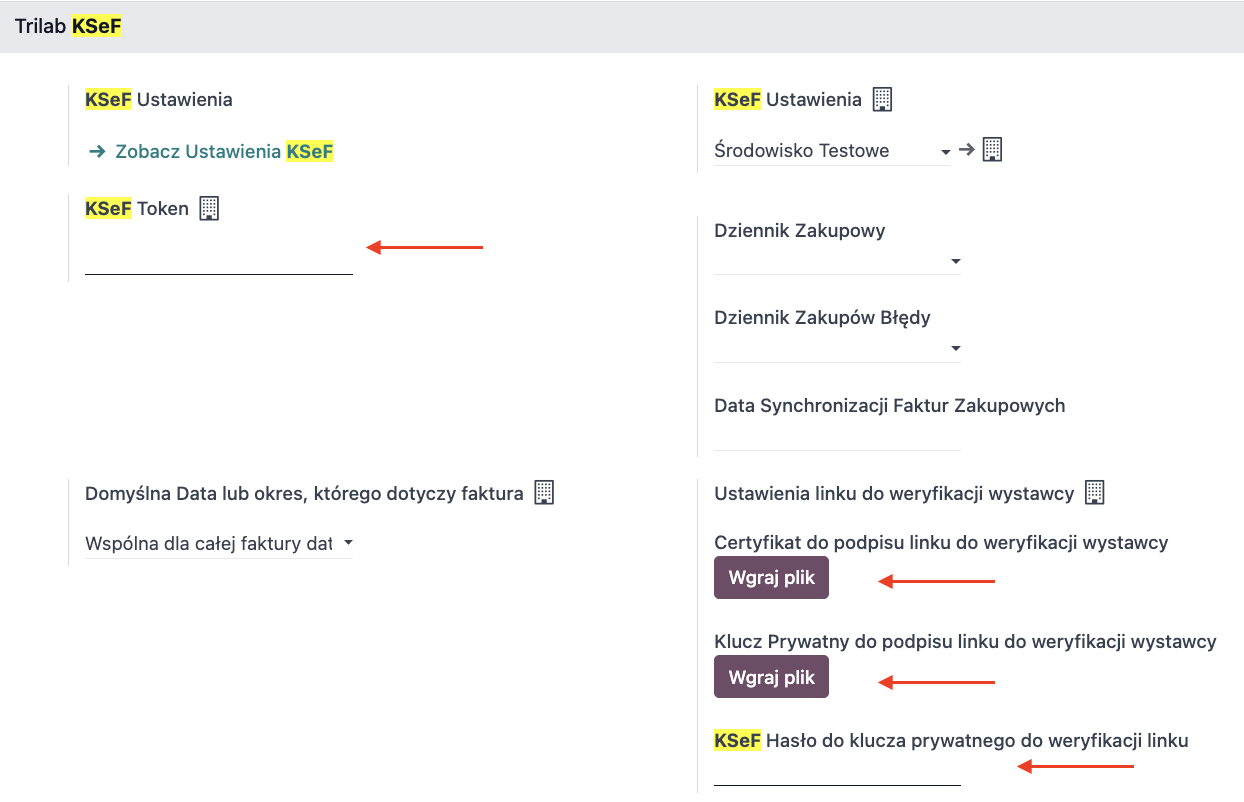
Task: Focus the KSeF Token input field
Action: pyautogui.click(x=219, y=259)
